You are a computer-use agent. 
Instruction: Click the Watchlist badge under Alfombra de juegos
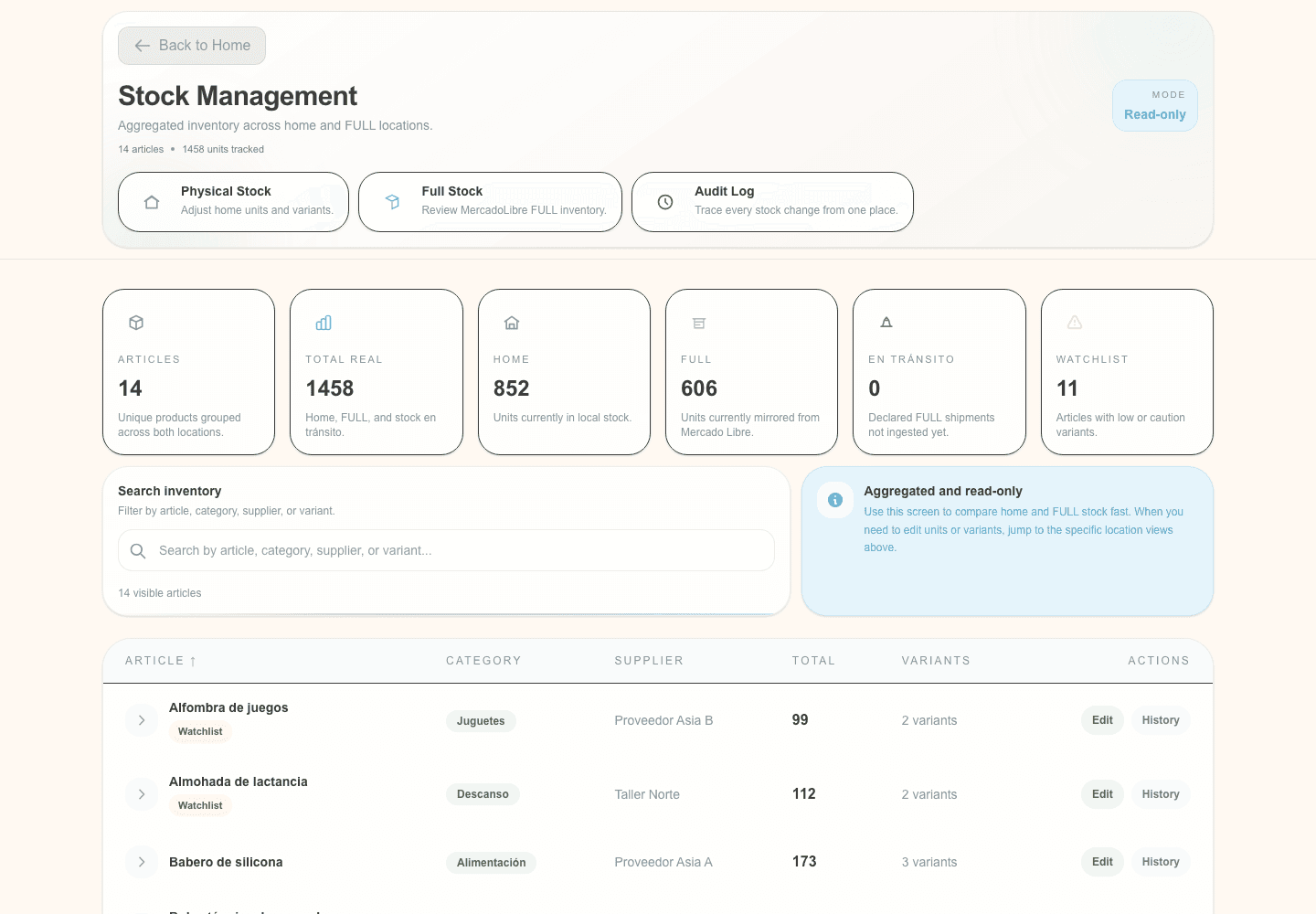(200, 732)
